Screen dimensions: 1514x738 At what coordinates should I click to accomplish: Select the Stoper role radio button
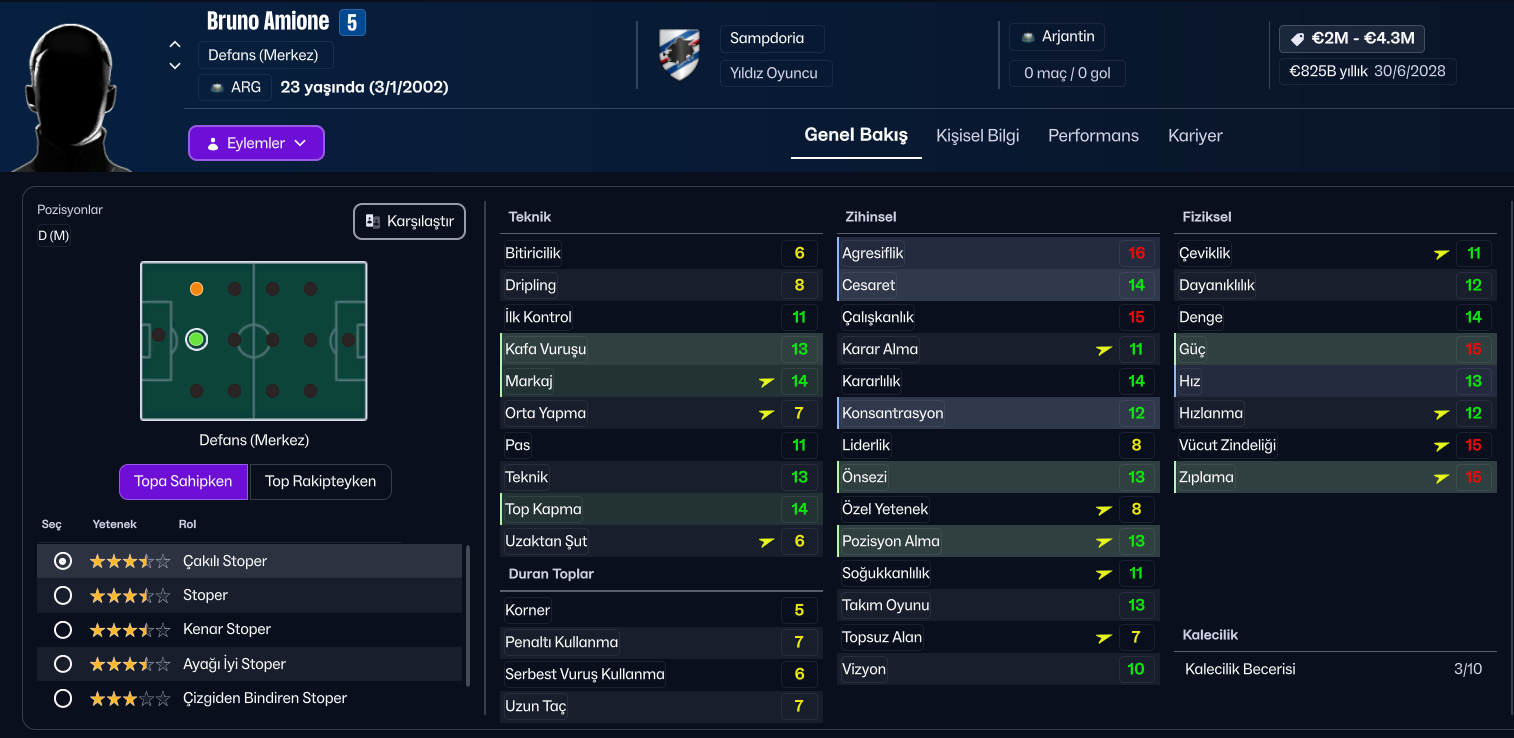tap(63, 596)
